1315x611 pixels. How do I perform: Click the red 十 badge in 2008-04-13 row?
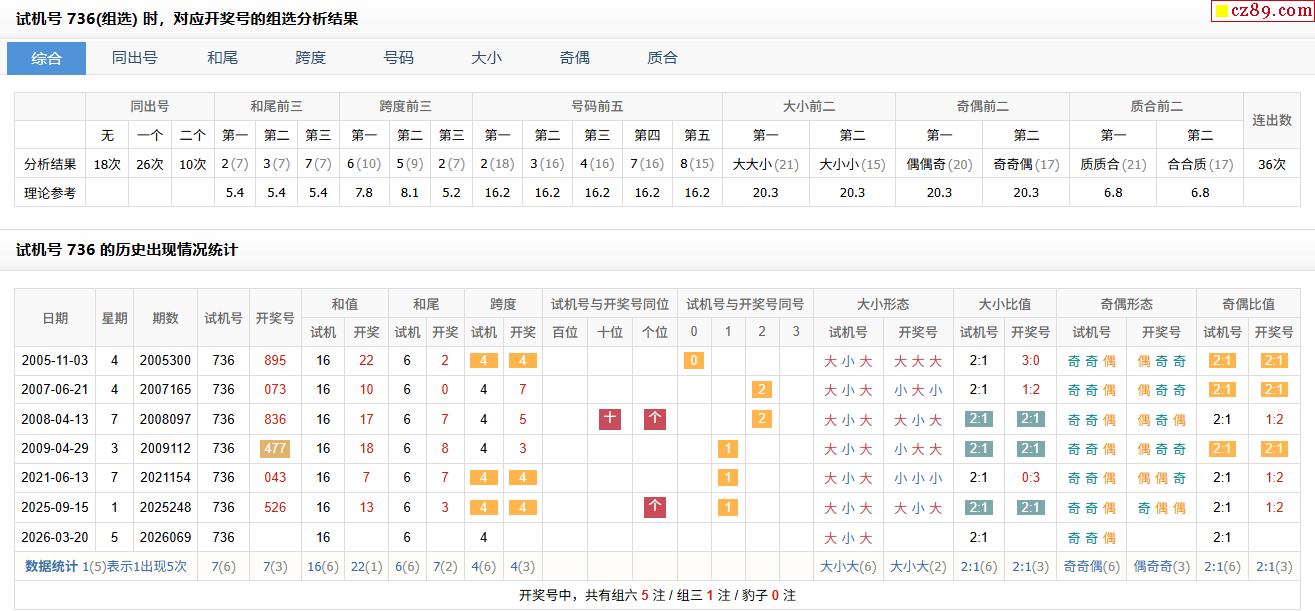click(x=610, y=420)
